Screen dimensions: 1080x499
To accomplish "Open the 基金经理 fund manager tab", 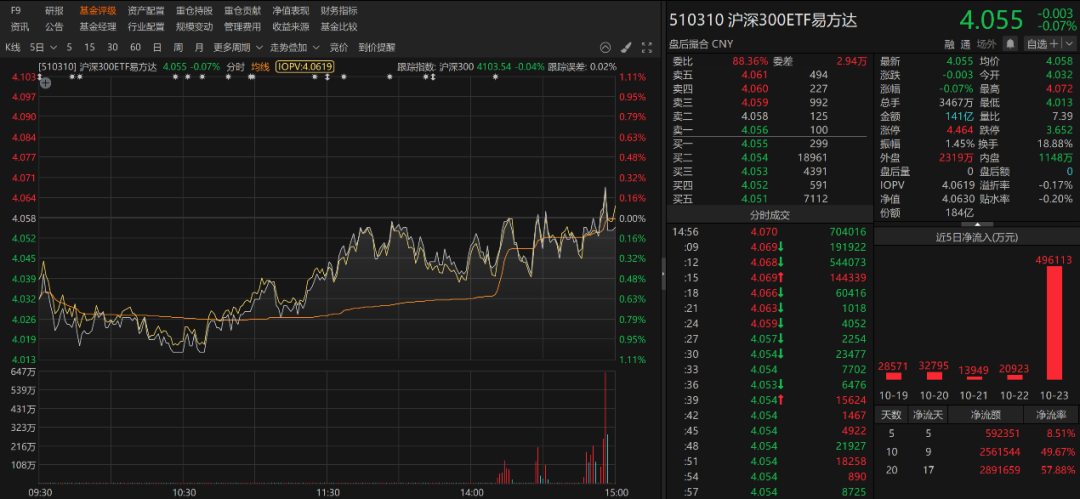I will pos(98,27).
